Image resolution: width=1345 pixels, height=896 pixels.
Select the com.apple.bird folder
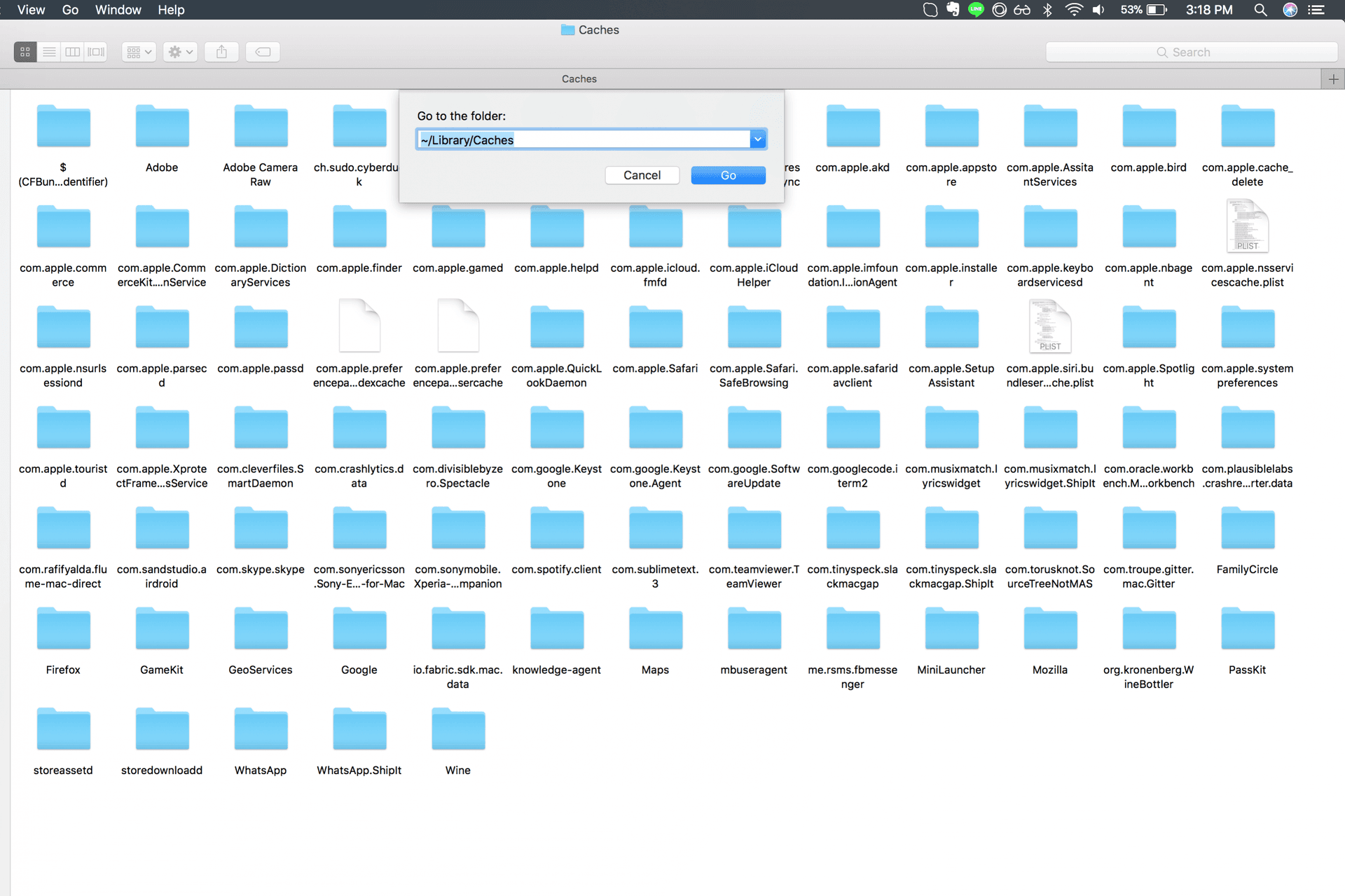coord(1149,126)
